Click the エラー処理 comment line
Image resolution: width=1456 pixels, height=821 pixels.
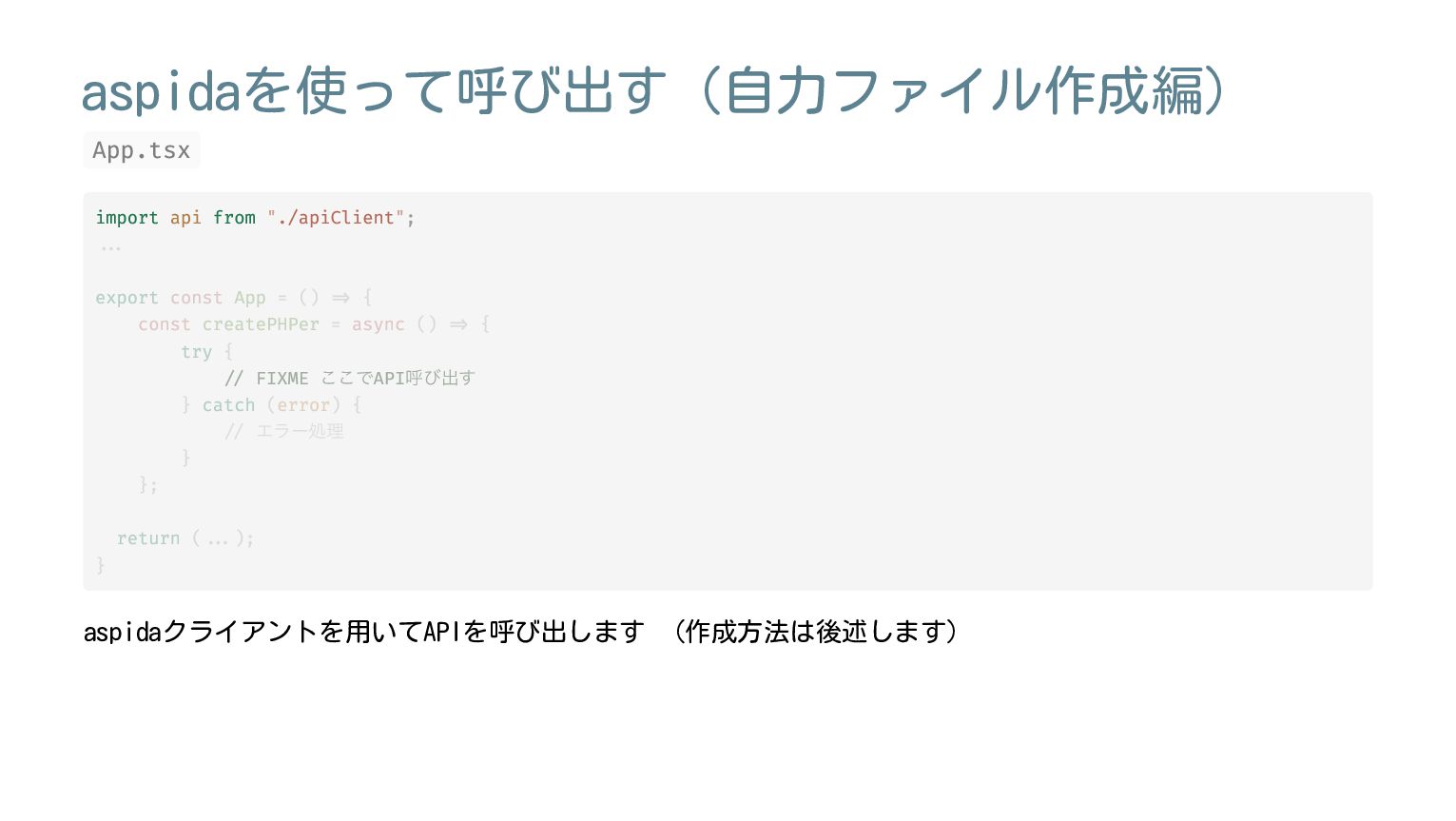click(x=284, y=432)
